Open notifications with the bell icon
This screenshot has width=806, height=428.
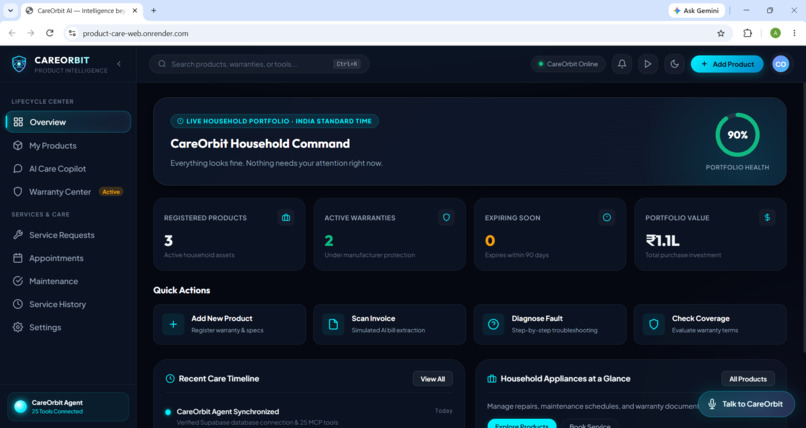click(622, 64)
